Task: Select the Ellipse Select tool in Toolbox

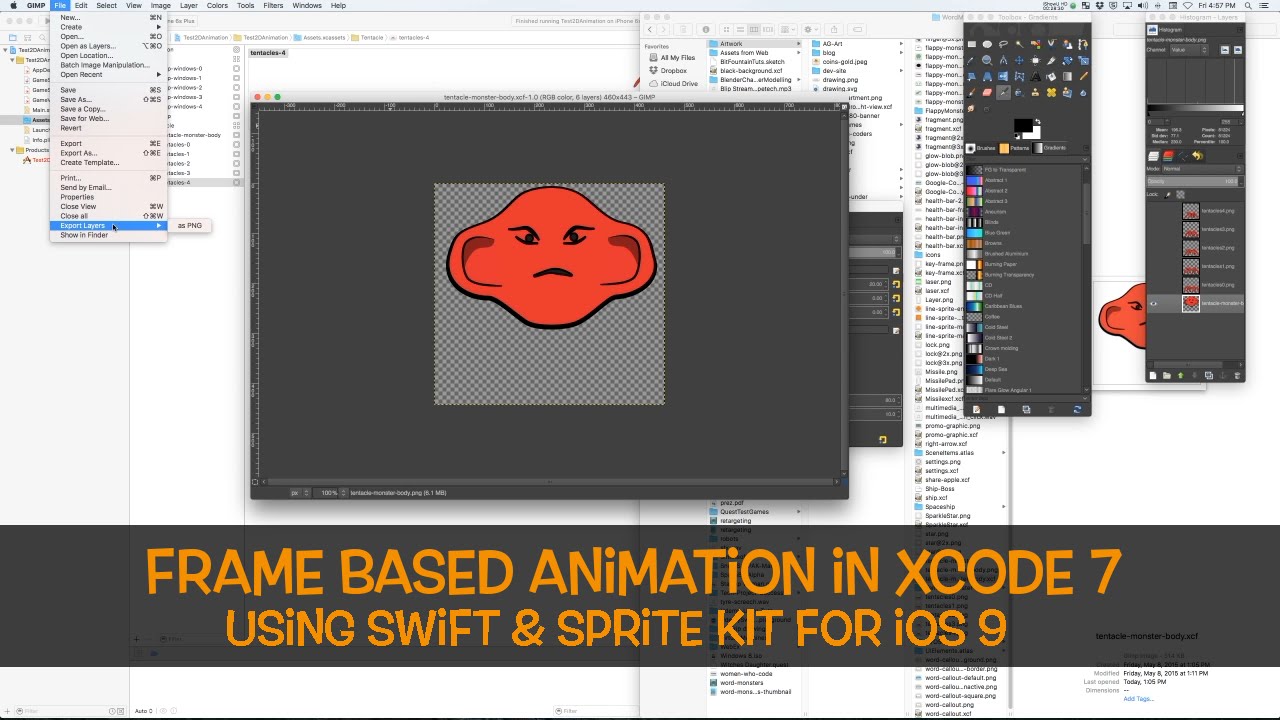Action: point(987,44)
